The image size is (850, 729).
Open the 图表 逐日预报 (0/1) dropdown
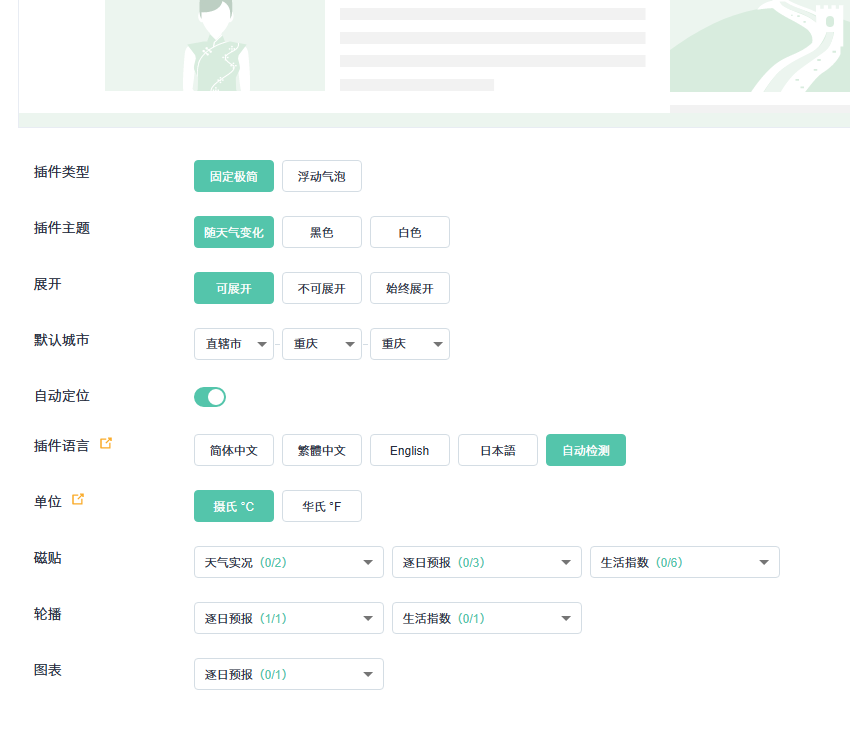pos(289,674)
